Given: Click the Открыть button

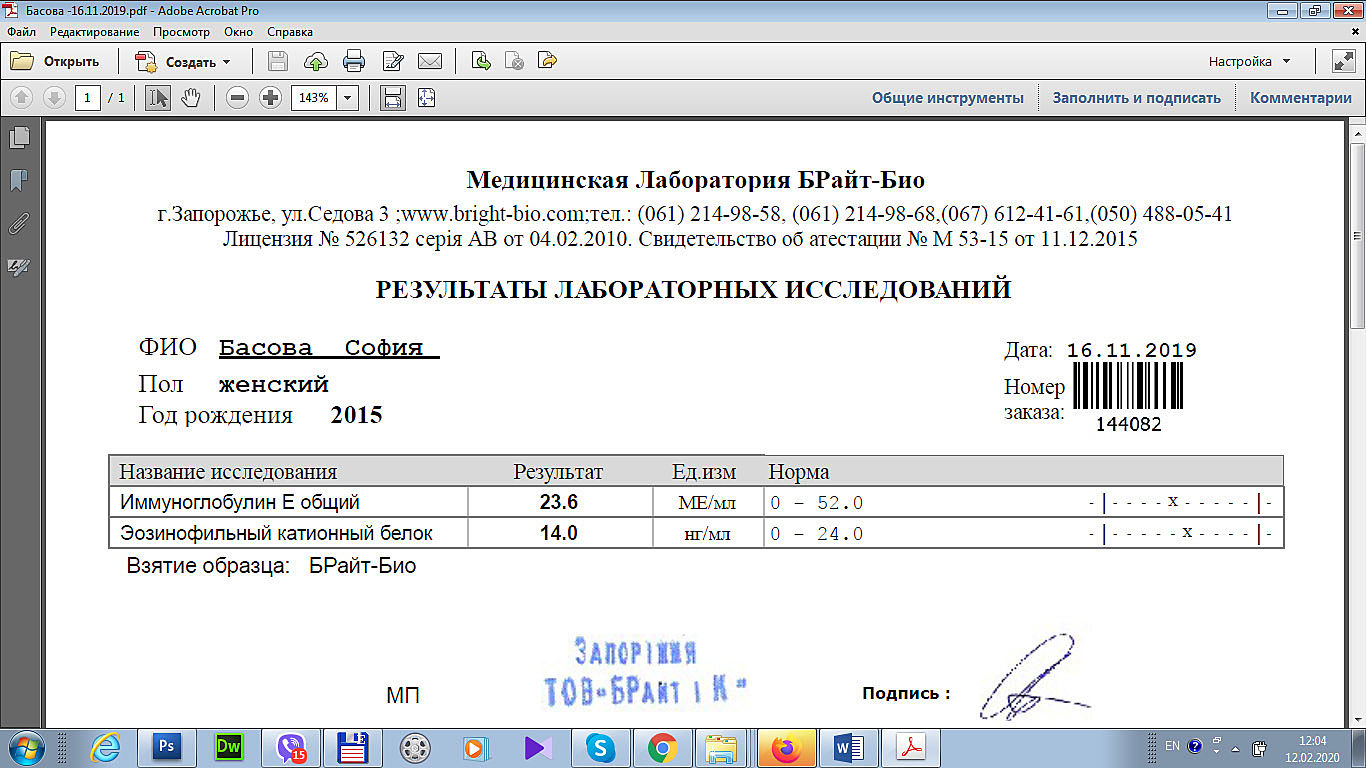Looking at the screenshot, I should pyautogui.click(x=56, y=62).
